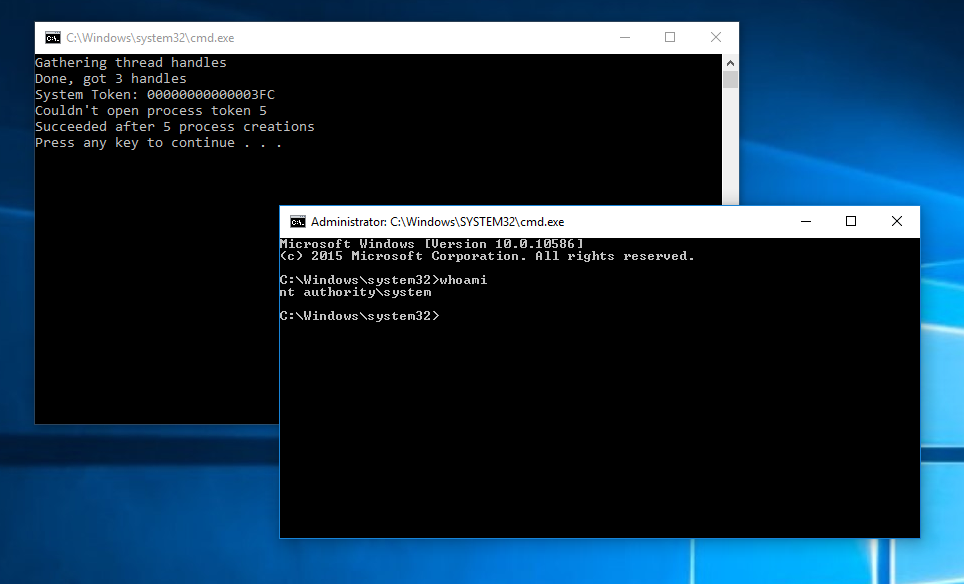This screenshot has width=964, height=584.
Task: Click the typed 'whoami' command text
Action: point(463,280)
